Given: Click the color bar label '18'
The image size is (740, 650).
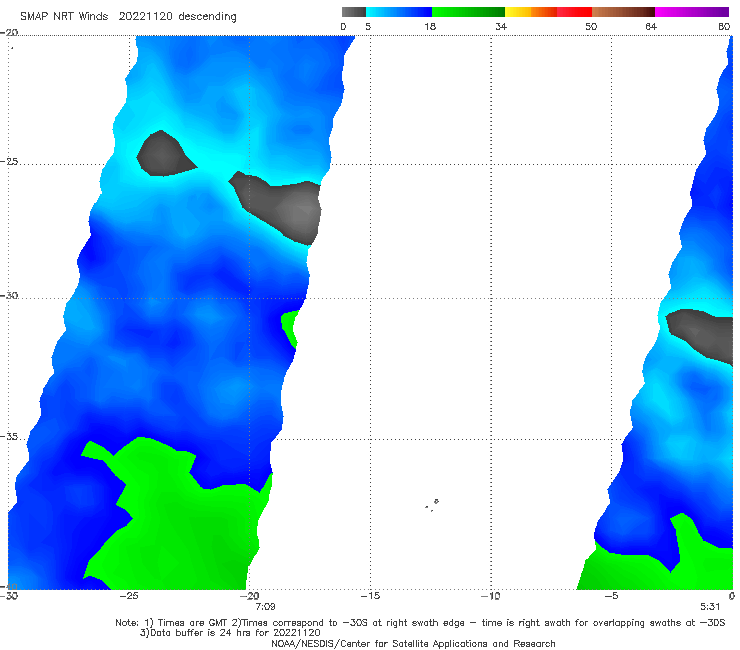Looking at the screenshot, I should pos(430,26).
